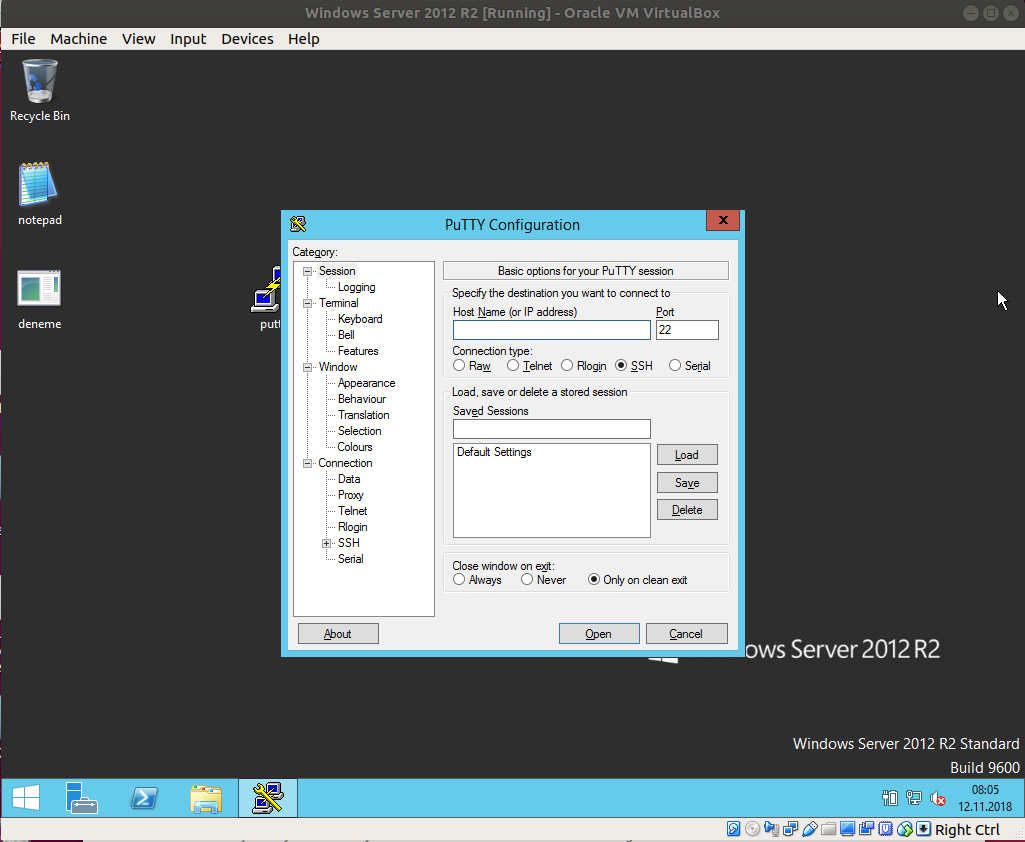The height and width of the screenshot is (842, 1025).
Task: Open the network tray icon
Action: point(914,798)
